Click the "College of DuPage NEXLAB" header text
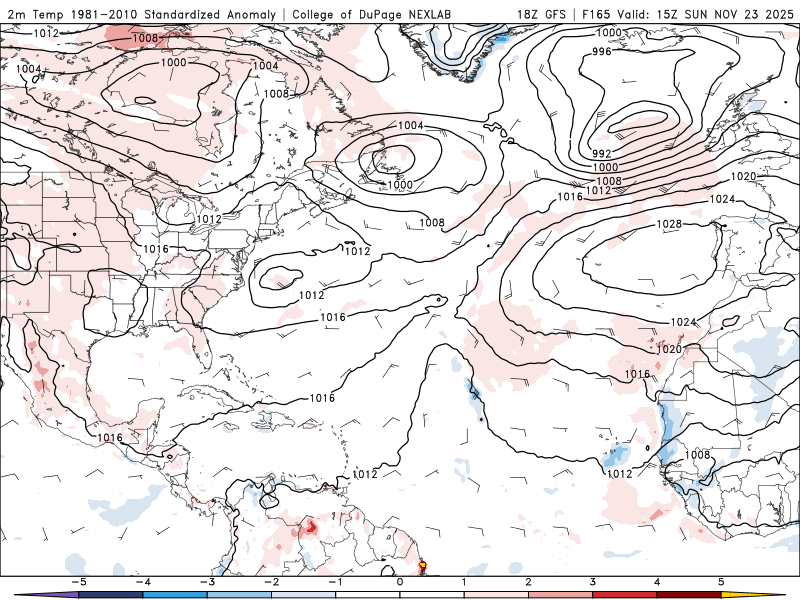This screenshot has width=800, height=600. [x=371, y=14]
